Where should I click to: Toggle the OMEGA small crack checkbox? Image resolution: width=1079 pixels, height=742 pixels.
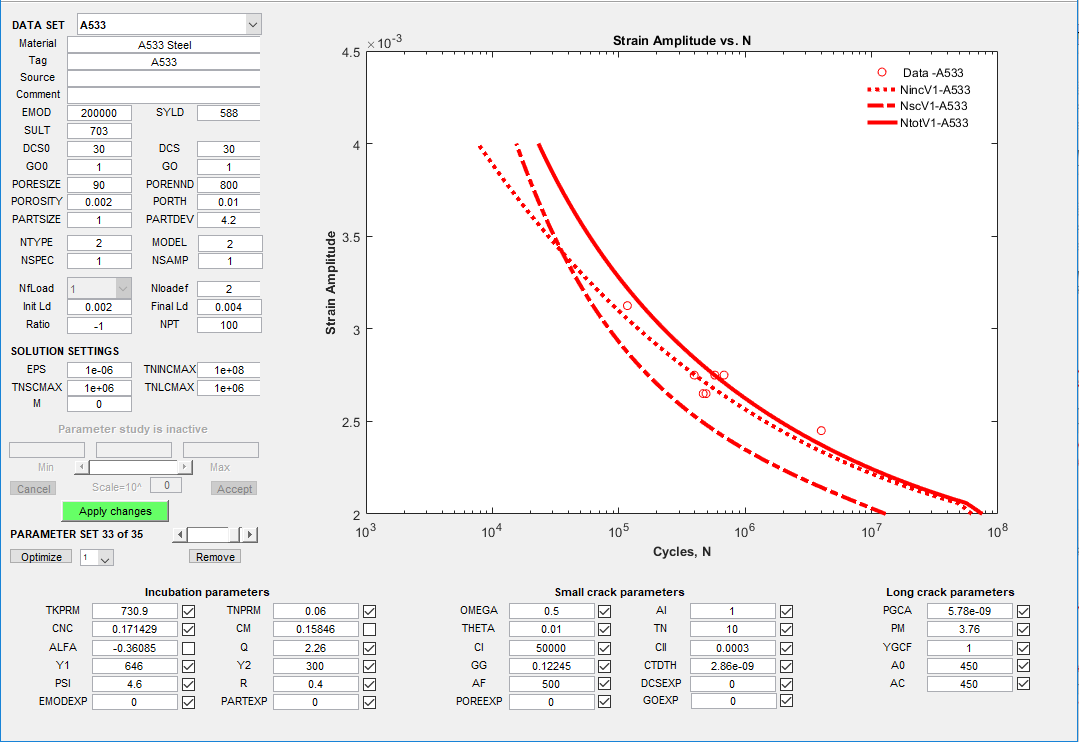[604, 612]
